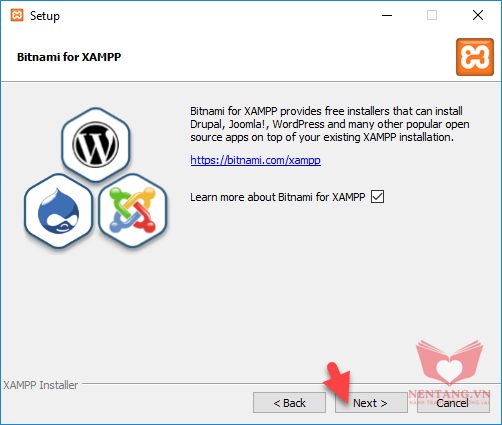
Task: Click the 'Setup' title bar text
Action: click(x=45, y=16)
